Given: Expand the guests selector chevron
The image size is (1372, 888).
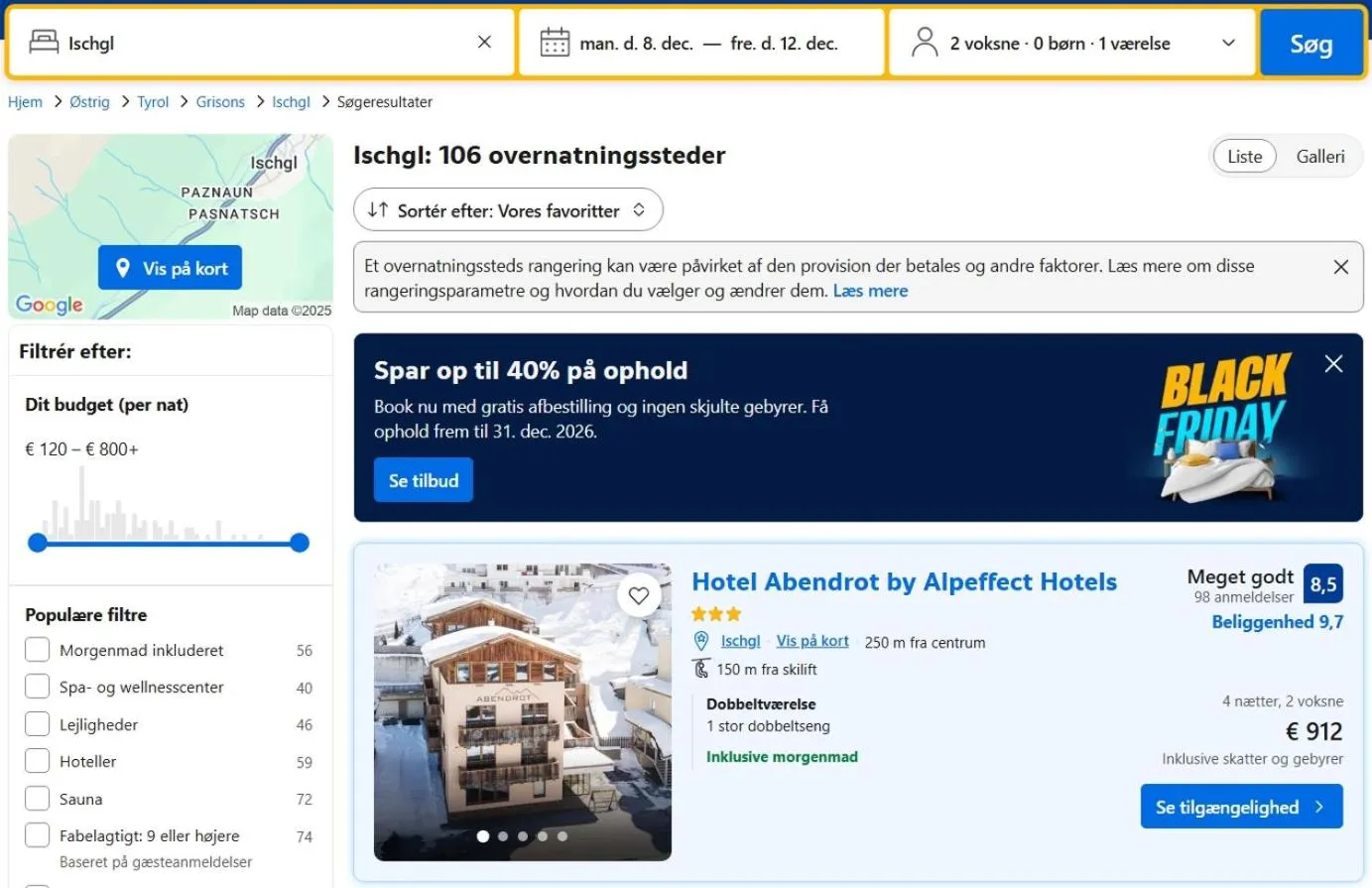Looking at the screenshot, I should click(1228, 42).
